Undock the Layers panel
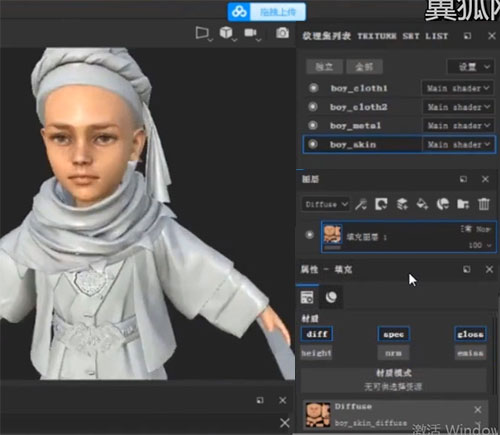 463,179
